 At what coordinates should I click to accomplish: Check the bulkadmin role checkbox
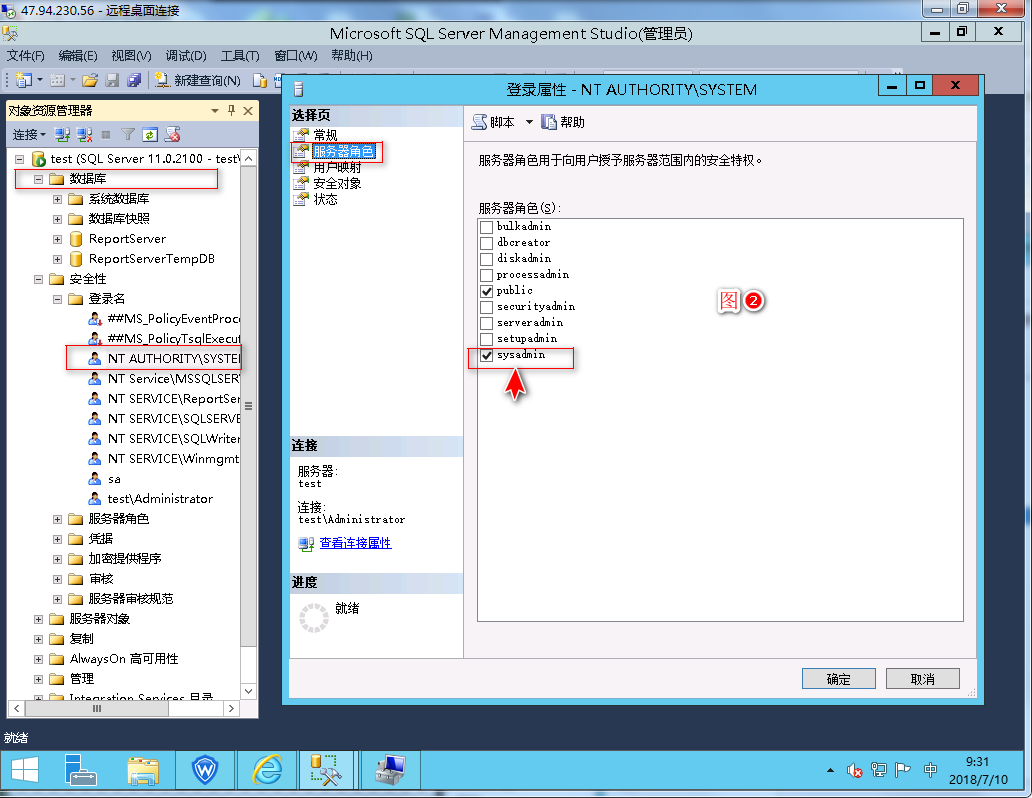pyautogui.click(x=486, y=227)
